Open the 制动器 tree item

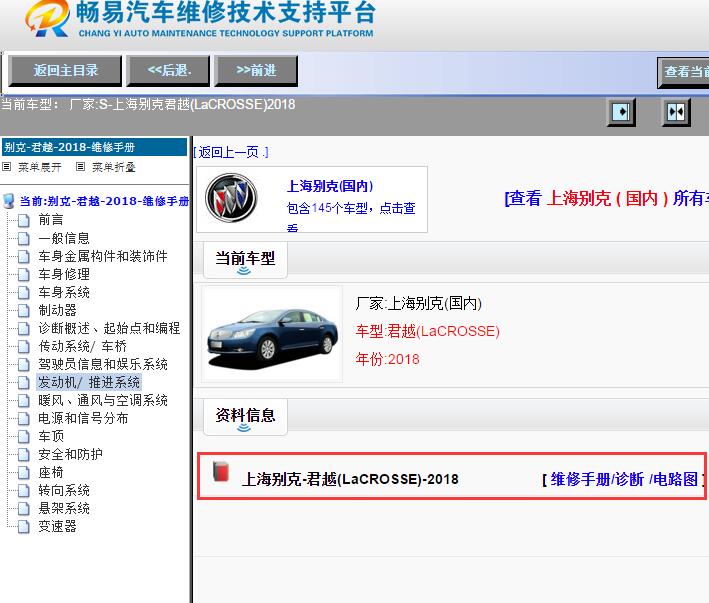click(57, 310)
